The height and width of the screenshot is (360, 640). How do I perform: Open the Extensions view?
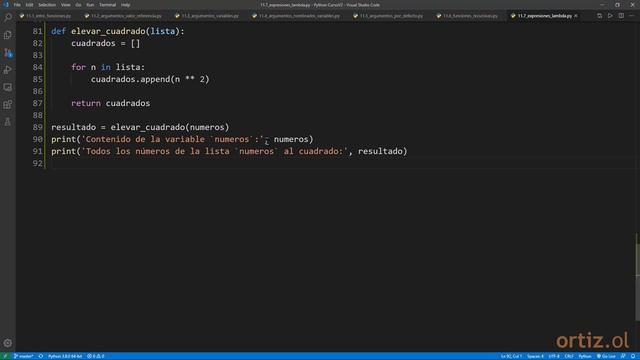click(8, 105)
